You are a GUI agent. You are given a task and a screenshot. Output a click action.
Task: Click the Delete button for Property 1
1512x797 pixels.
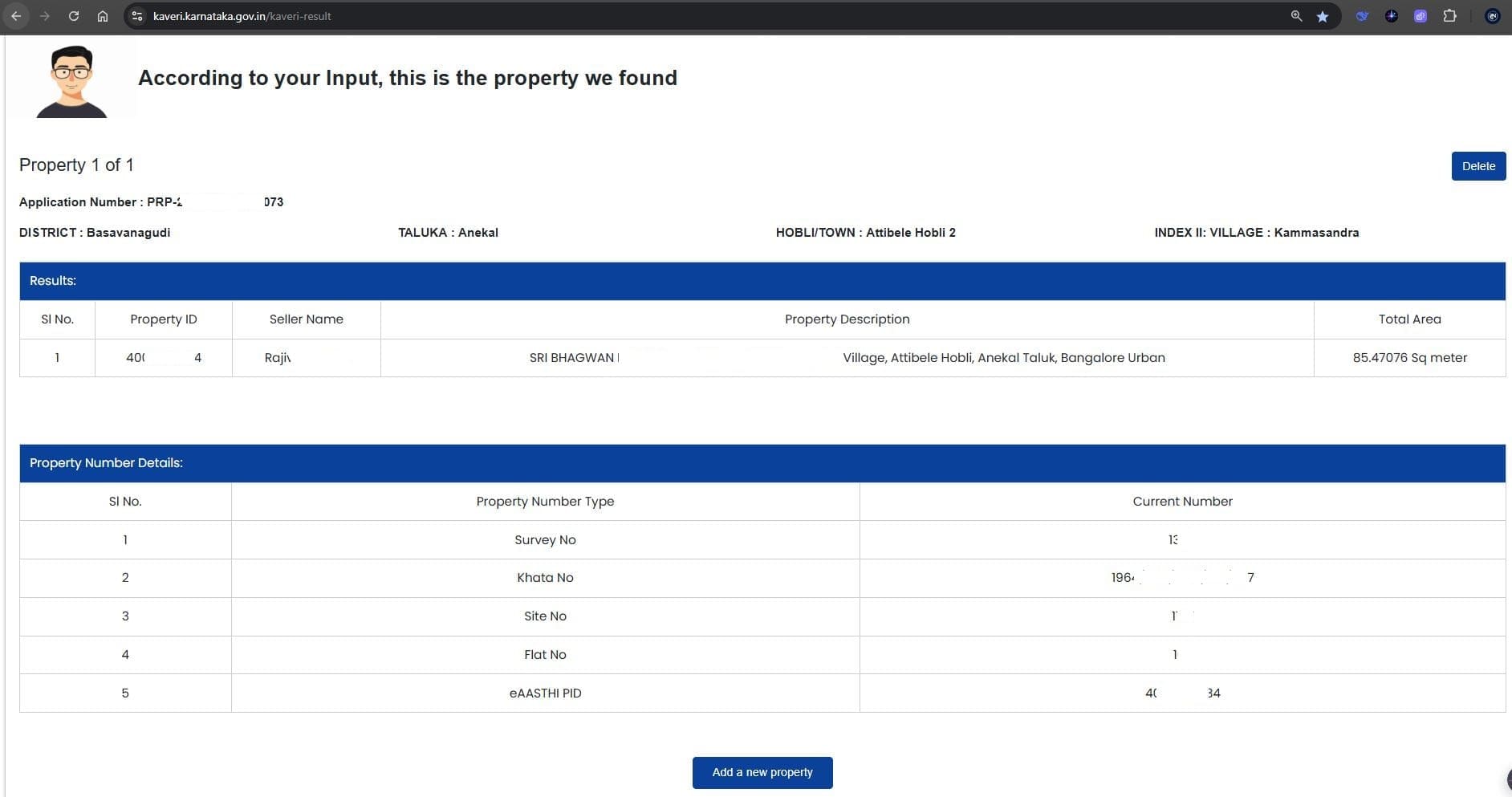coord(1478,166)
